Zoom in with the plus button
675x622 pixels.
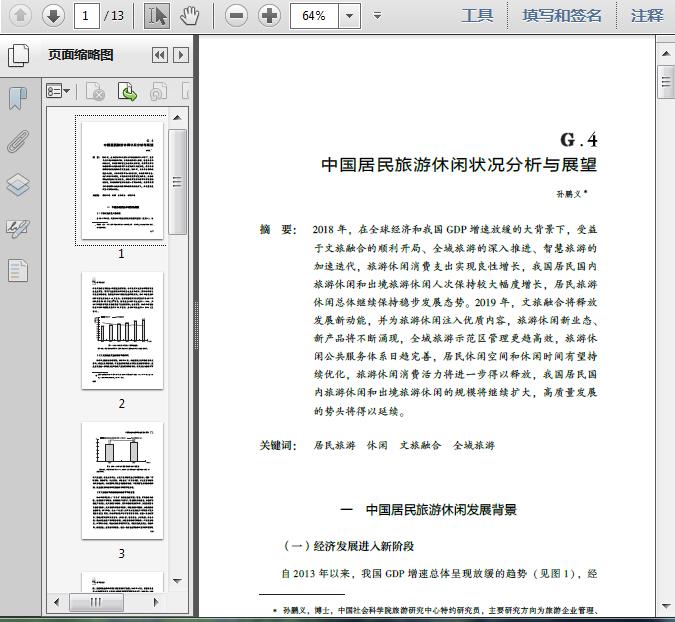coord(269,16)
